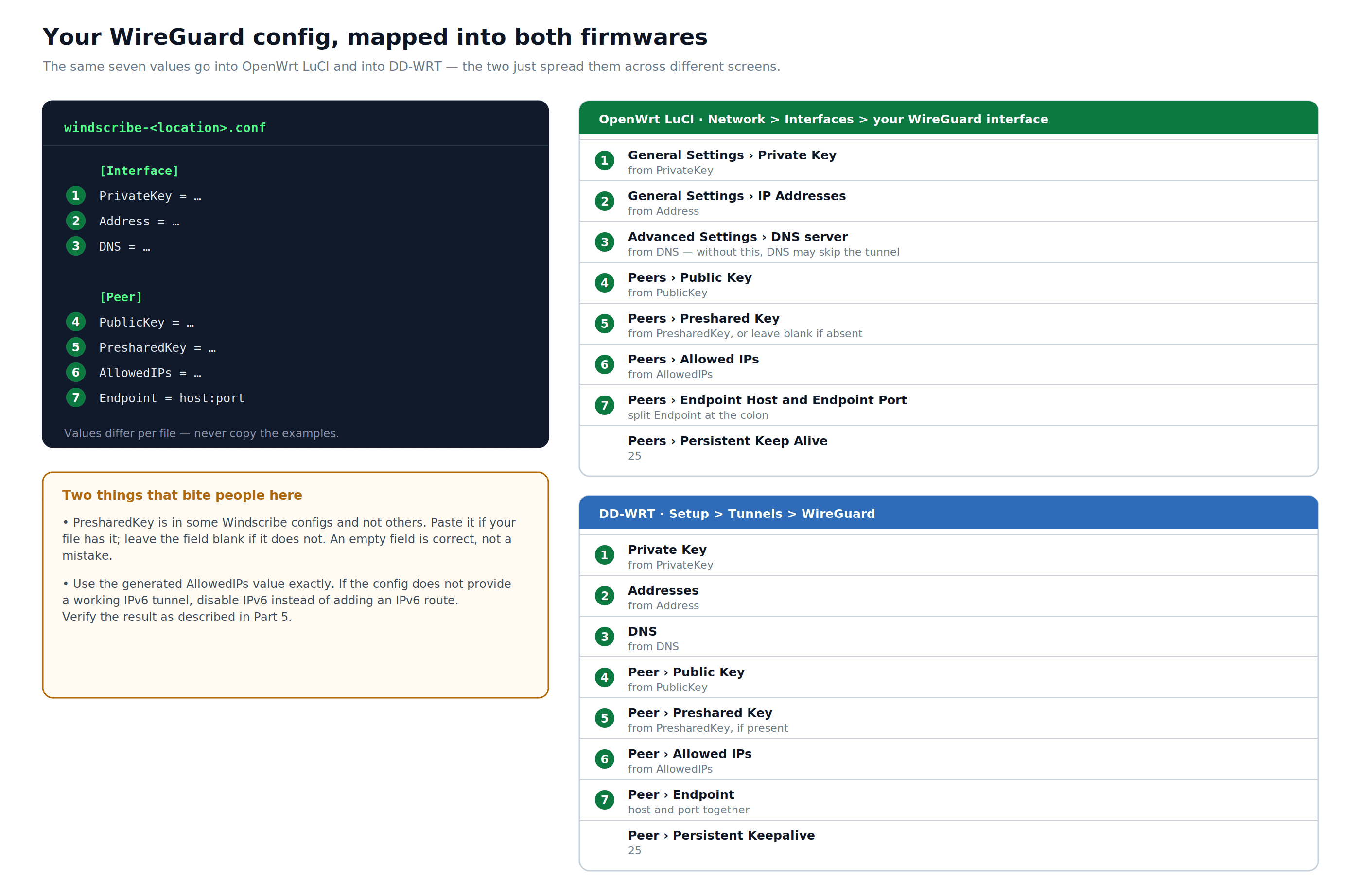Click the PrivateKey = … config line
1361x896 pixels.
(x=150, y=196)
